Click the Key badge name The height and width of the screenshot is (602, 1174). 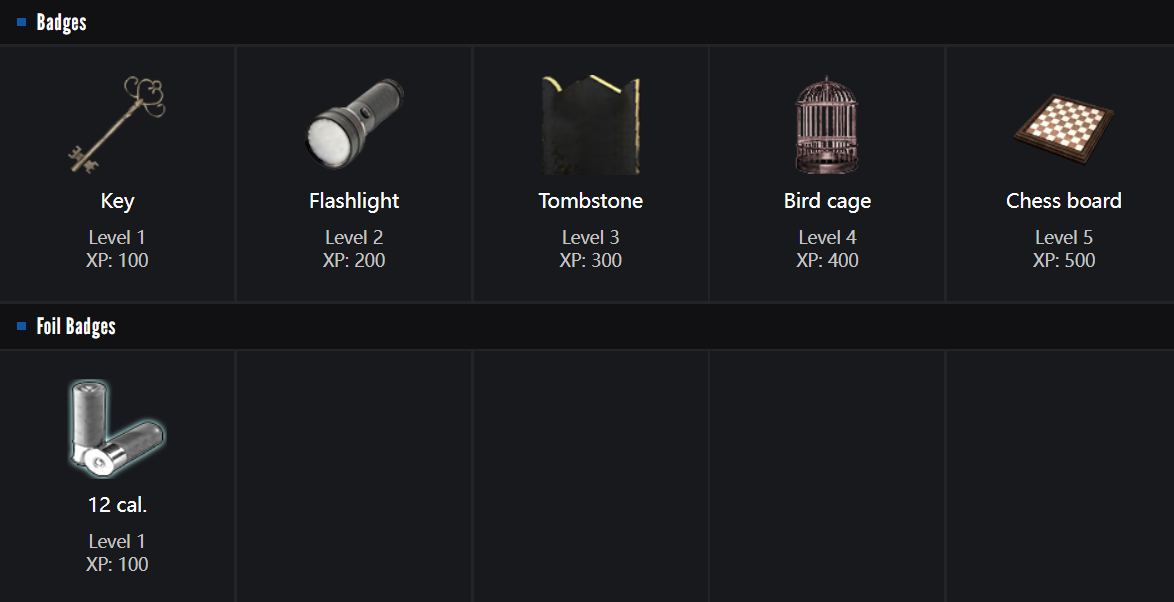coord(117,201)
